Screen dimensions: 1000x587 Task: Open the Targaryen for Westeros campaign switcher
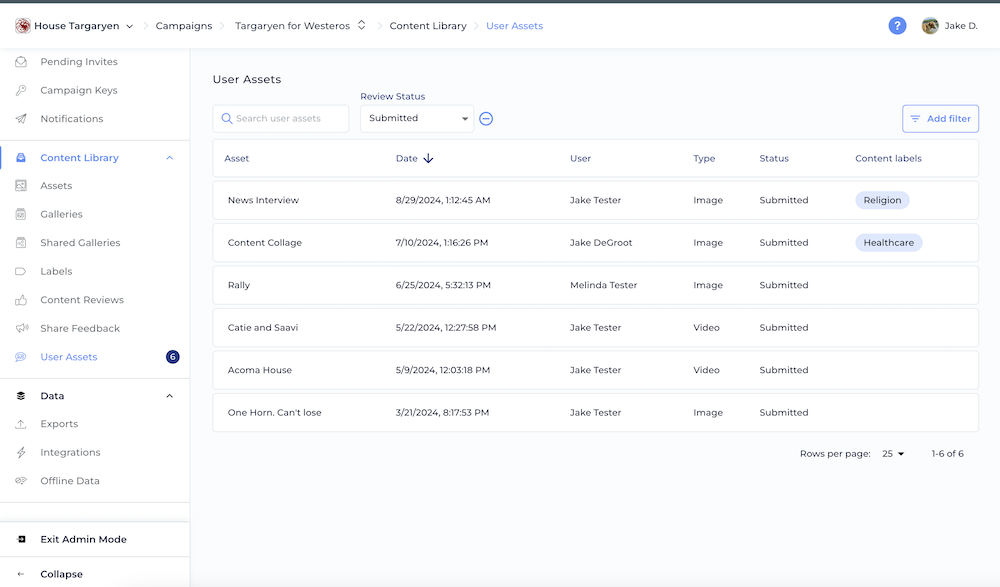point(362,25)
